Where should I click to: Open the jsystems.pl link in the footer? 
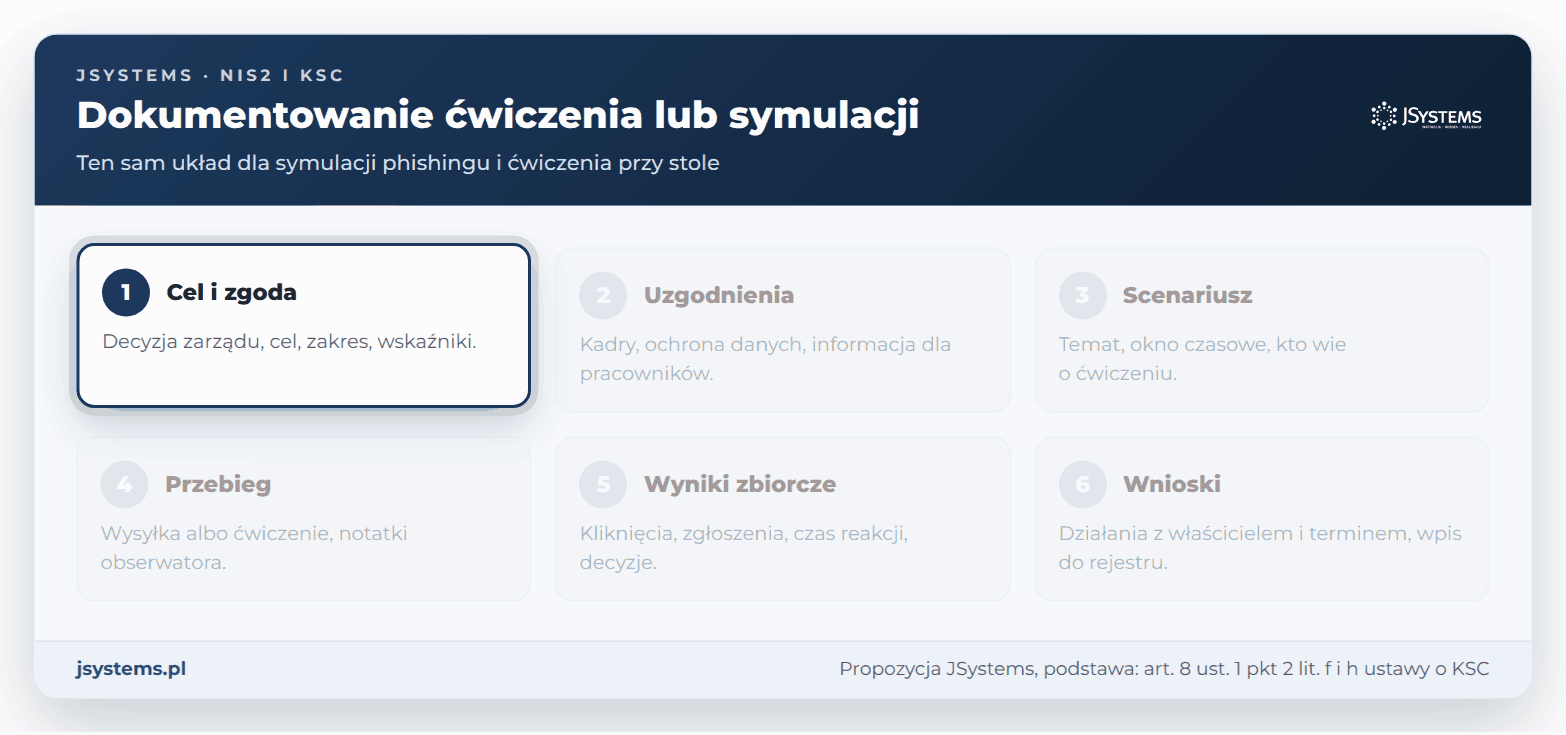(131, 669)
